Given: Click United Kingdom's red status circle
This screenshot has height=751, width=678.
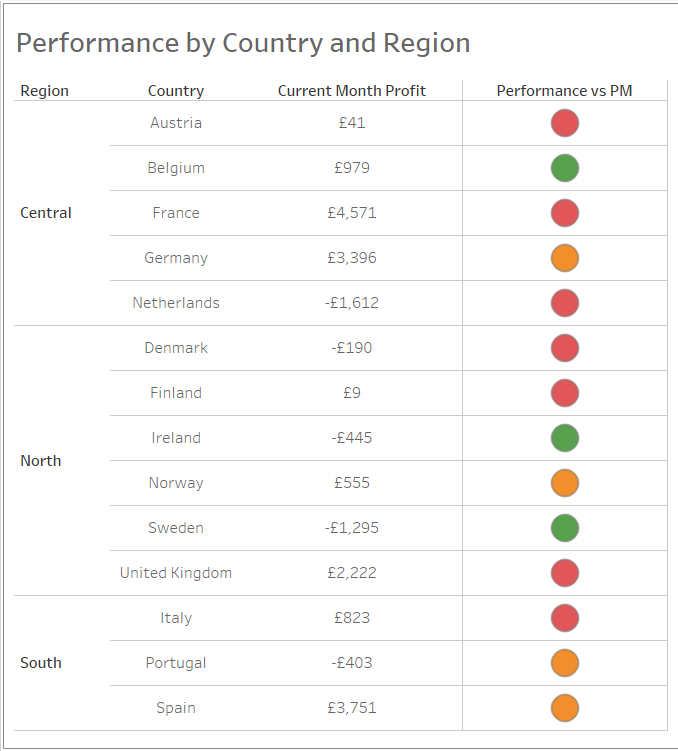Looking at the screenshot, I should (565, 573).
